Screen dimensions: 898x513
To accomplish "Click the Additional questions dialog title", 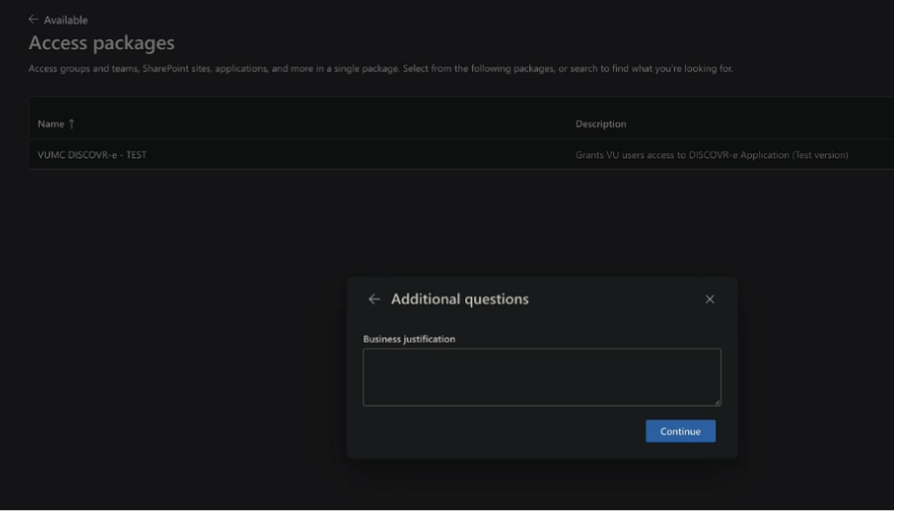I will point(461,300).
